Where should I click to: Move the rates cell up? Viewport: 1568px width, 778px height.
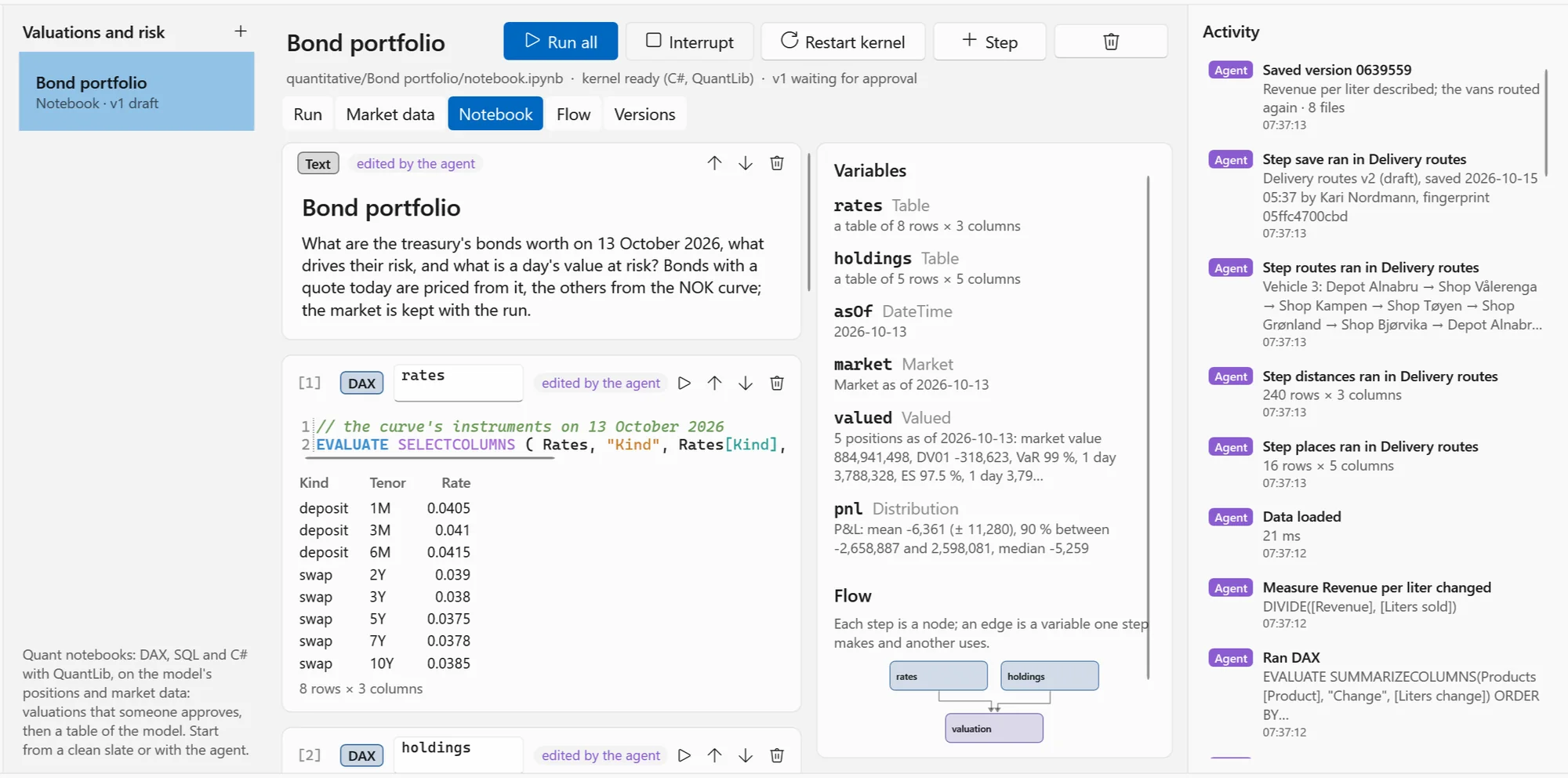click(714, 383)
